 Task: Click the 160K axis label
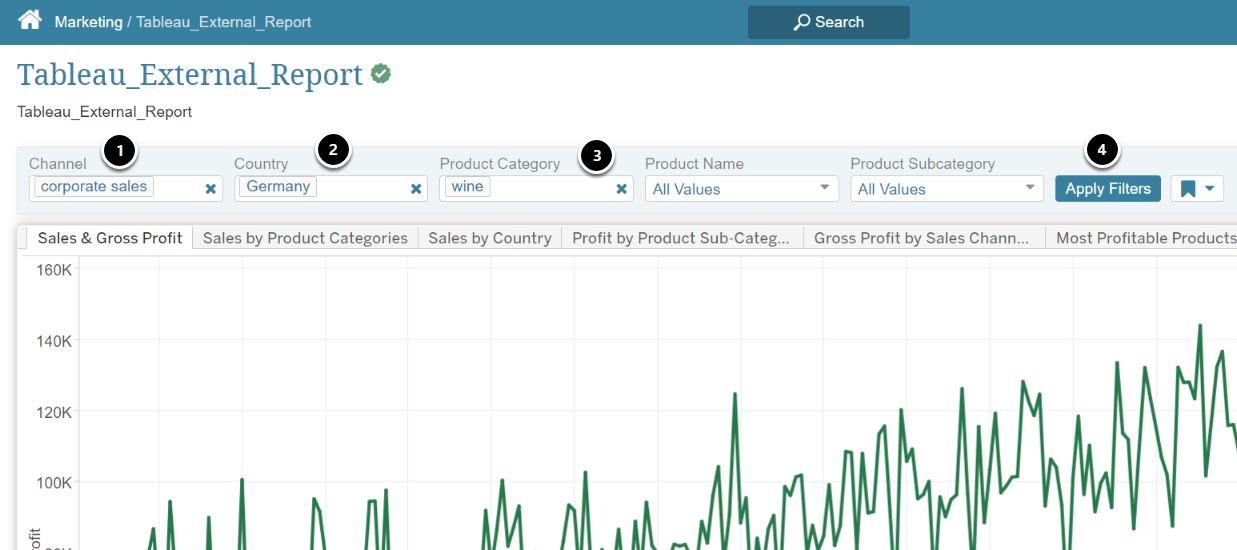coord(52,270)
